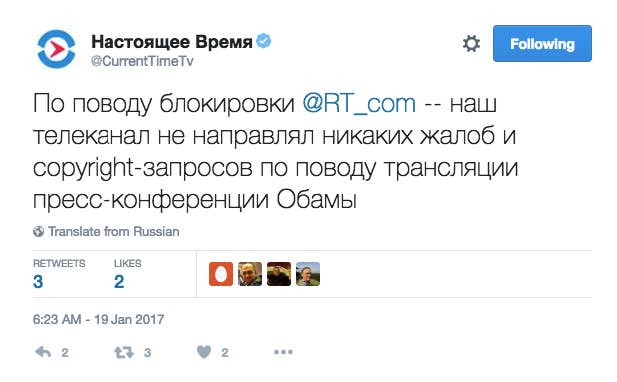Image resolution: width=617 pixels, height=382 pixels.
Task: Open the orange egg avatar user
Action: (x=221, y=274)
